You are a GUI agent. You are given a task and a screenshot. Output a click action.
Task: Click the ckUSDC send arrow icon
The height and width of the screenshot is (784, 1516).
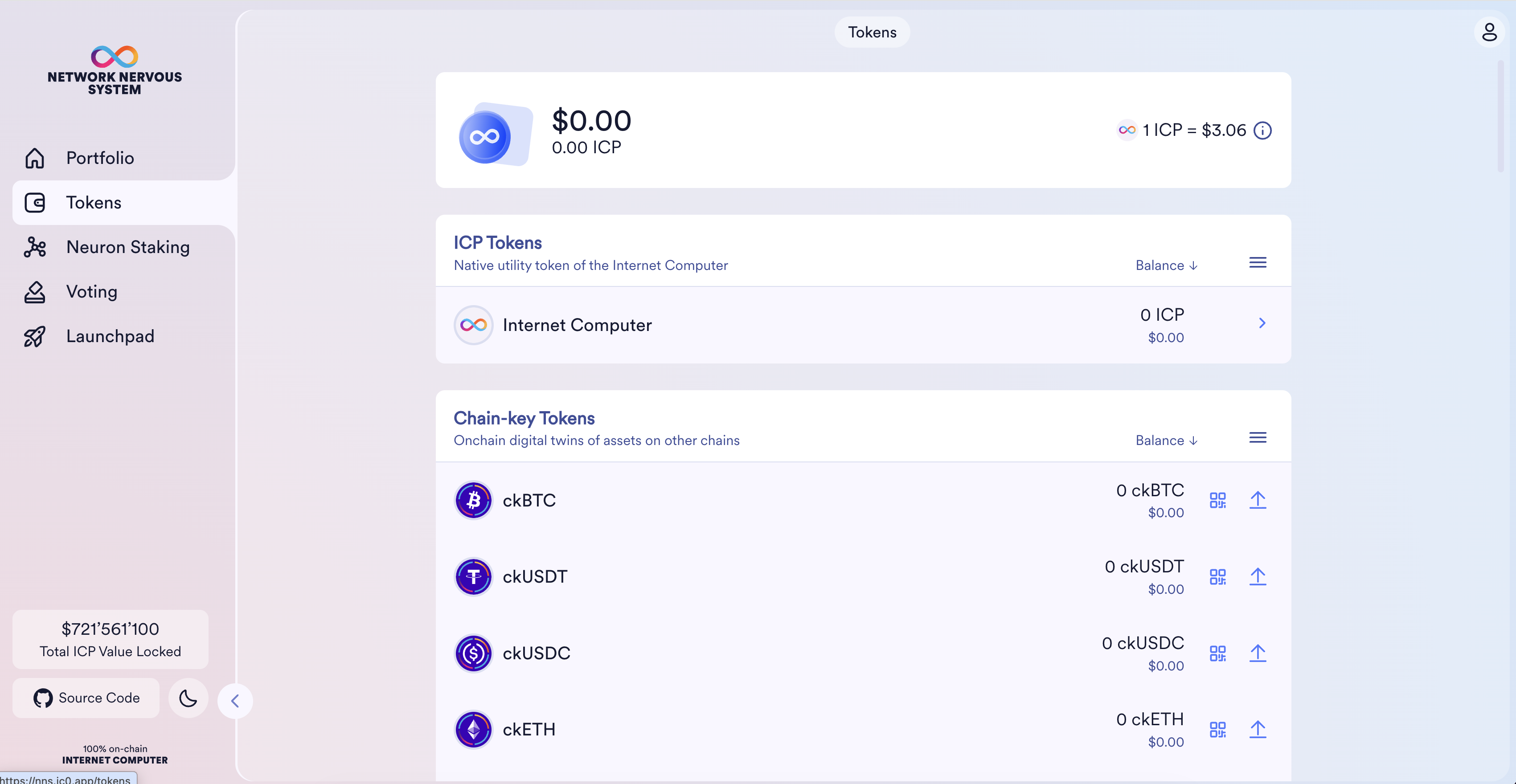pos(1258,653)
